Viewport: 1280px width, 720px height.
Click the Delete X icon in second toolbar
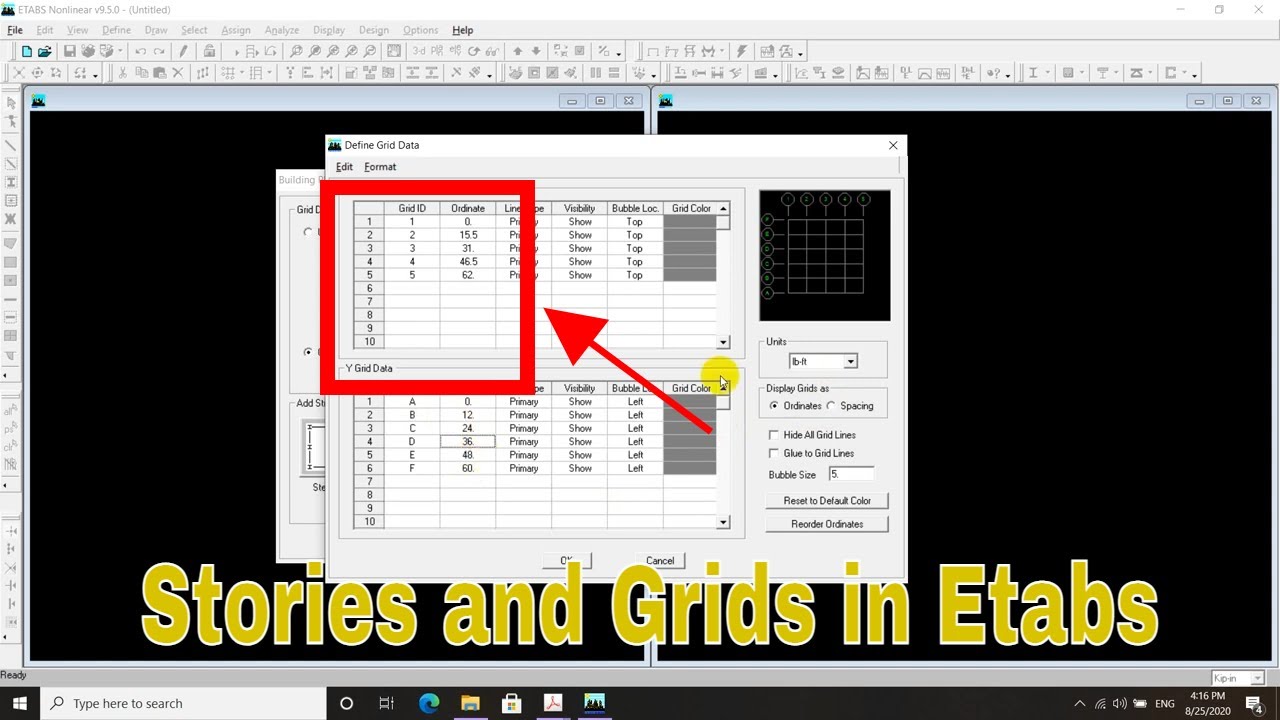[x=178, y=73]
